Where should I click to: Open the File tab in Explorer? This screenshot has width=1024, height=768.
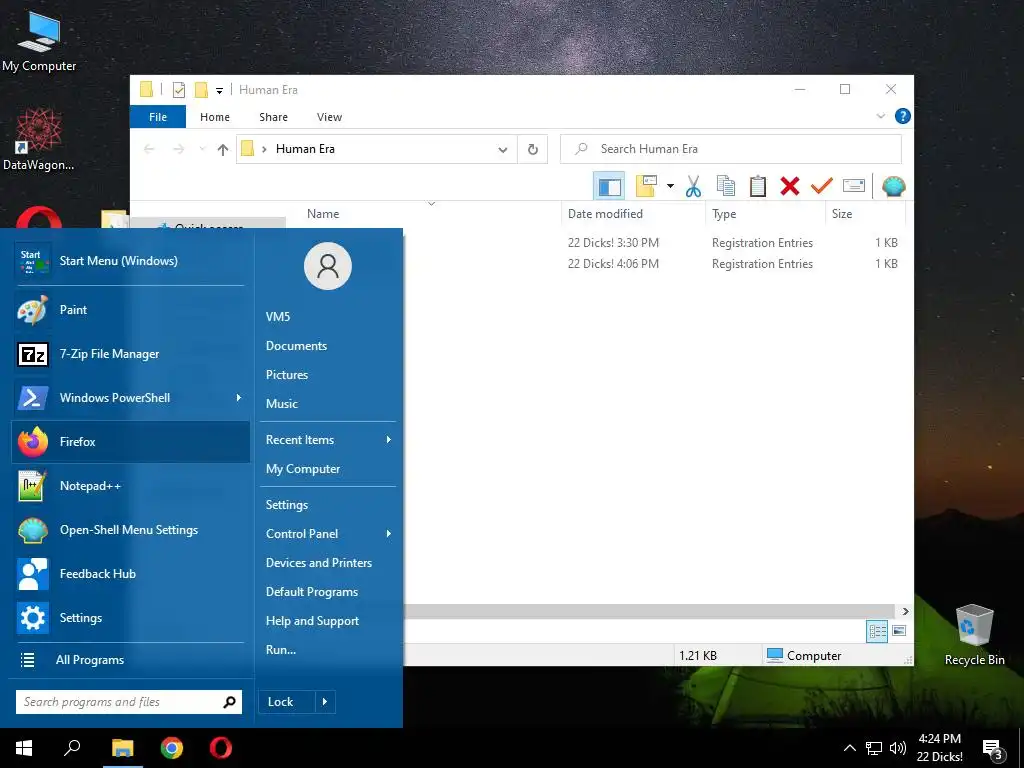(158, 117)
